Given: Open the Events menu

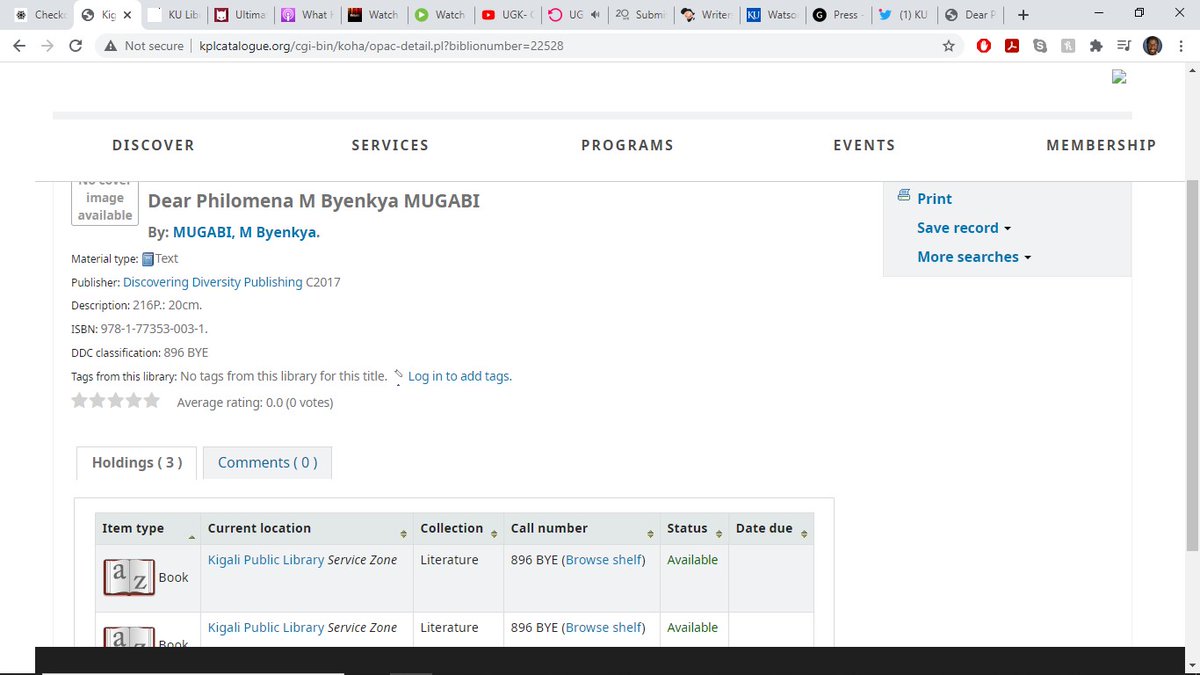Looking at the screenshot, I should [x=864, y=146].
